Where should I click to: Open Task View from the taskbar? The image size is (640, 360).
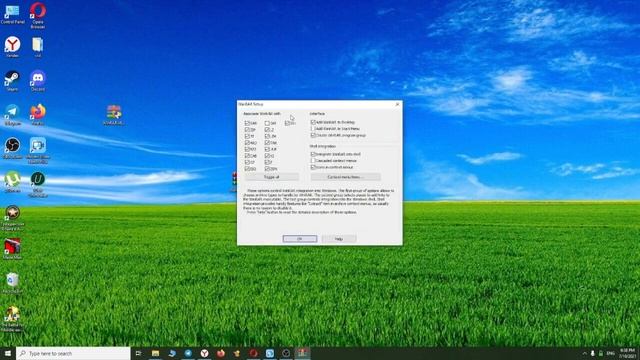138,353
